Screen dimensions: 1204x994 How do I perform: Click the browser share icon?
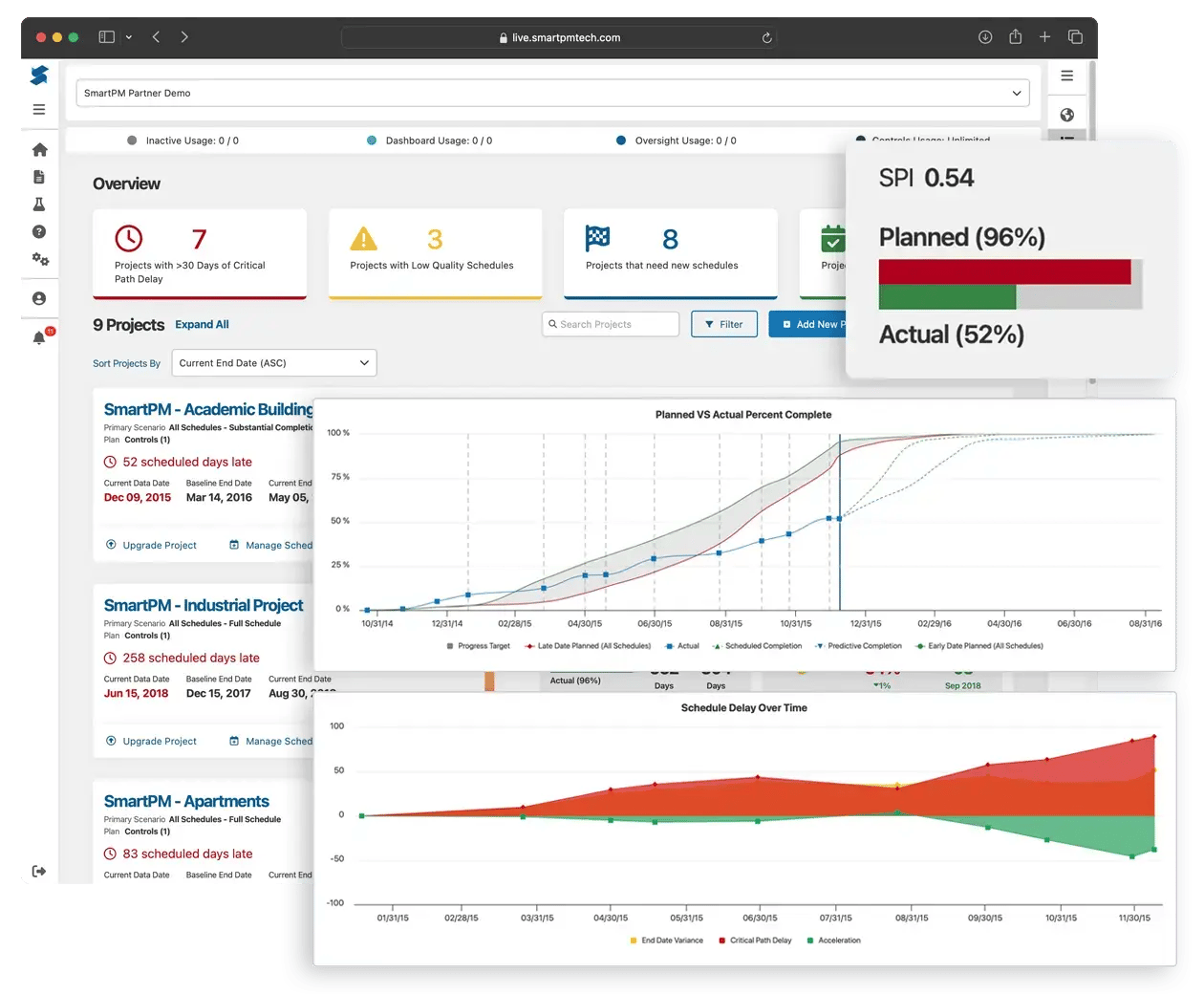(1016, 36)
